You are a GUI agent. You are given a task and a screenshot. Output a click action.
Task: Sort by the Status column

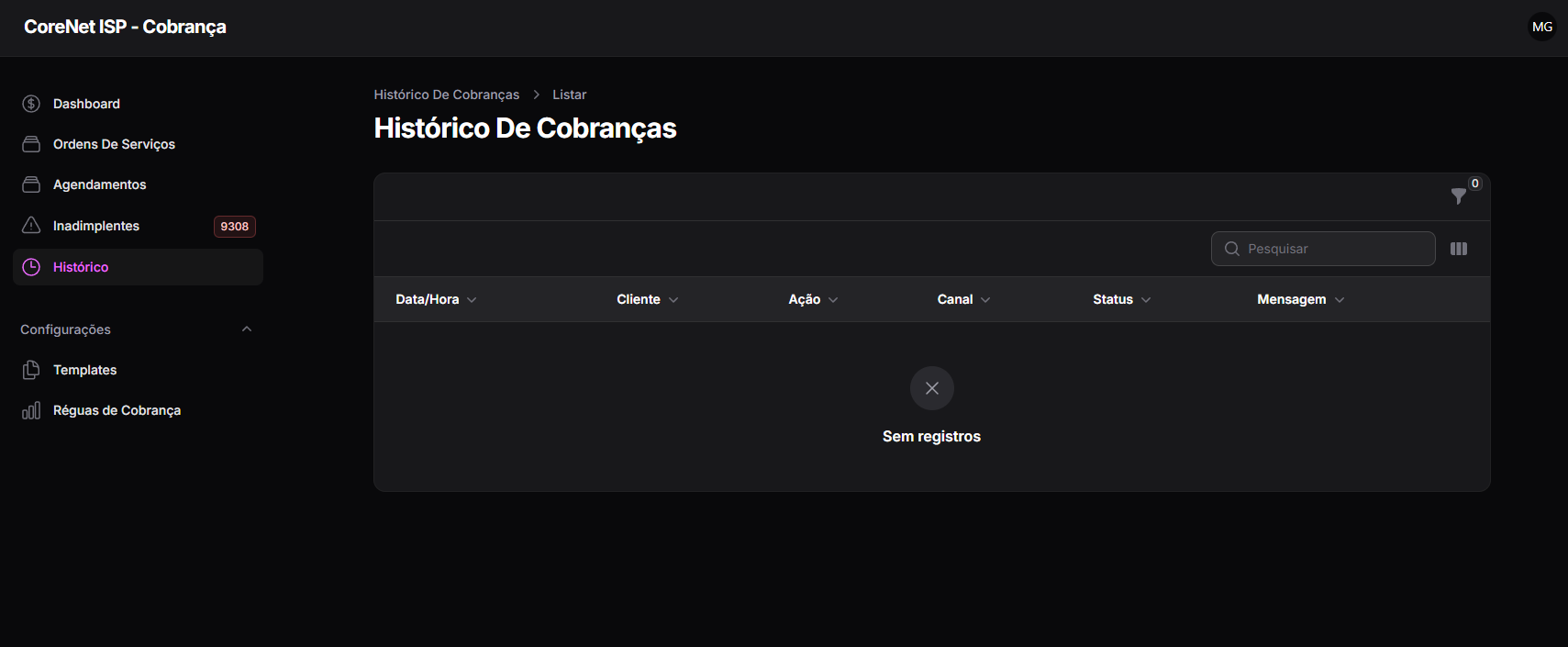point(1121,299)
